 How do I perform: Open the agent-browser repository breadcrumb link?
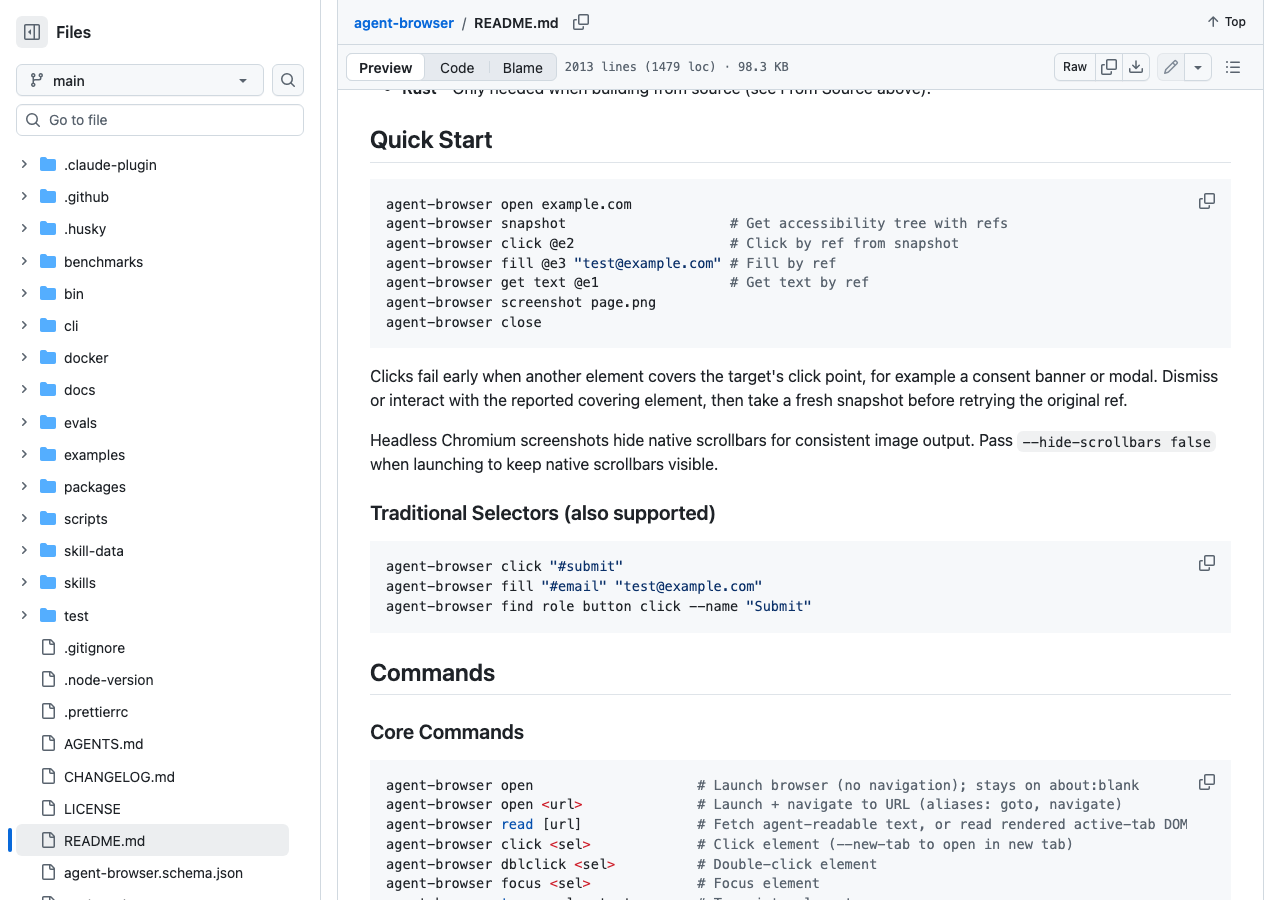(404, 22)
